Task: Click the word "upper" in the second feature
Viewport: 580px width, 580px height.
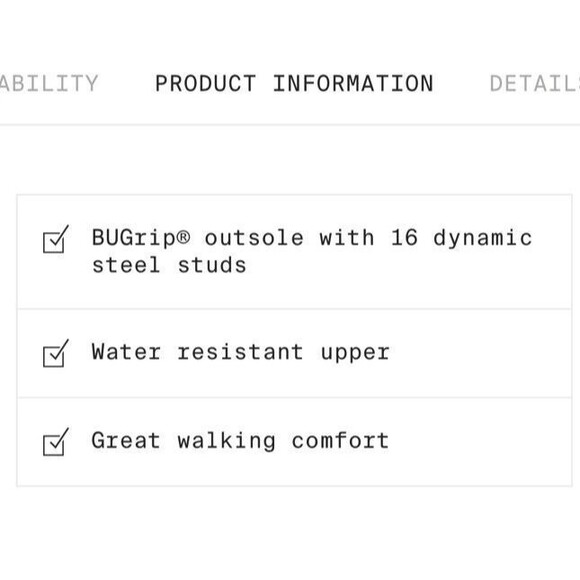Action: click(355, 353)
